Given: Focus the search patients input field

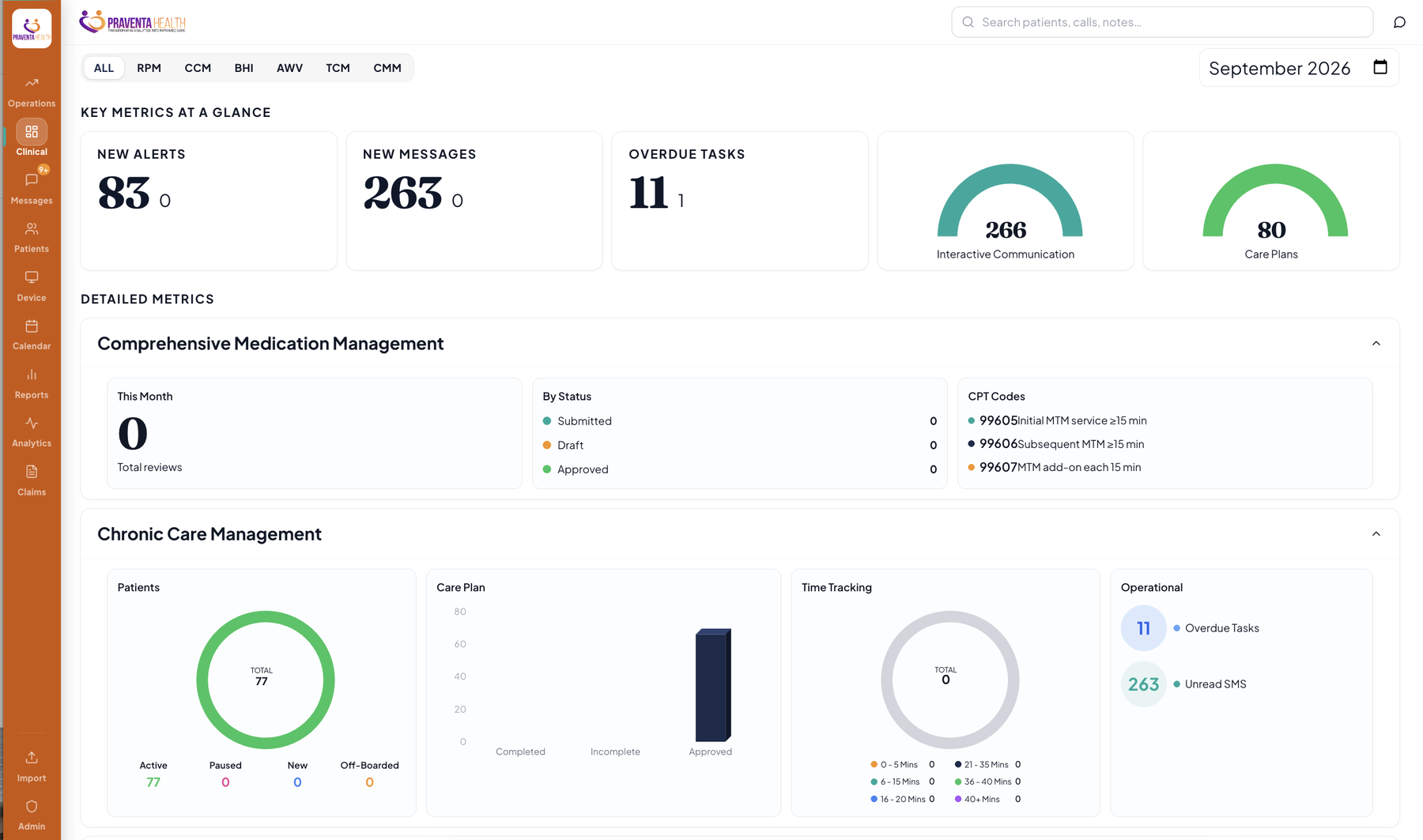Looking at the screenshot, I should pos(1162,22).
